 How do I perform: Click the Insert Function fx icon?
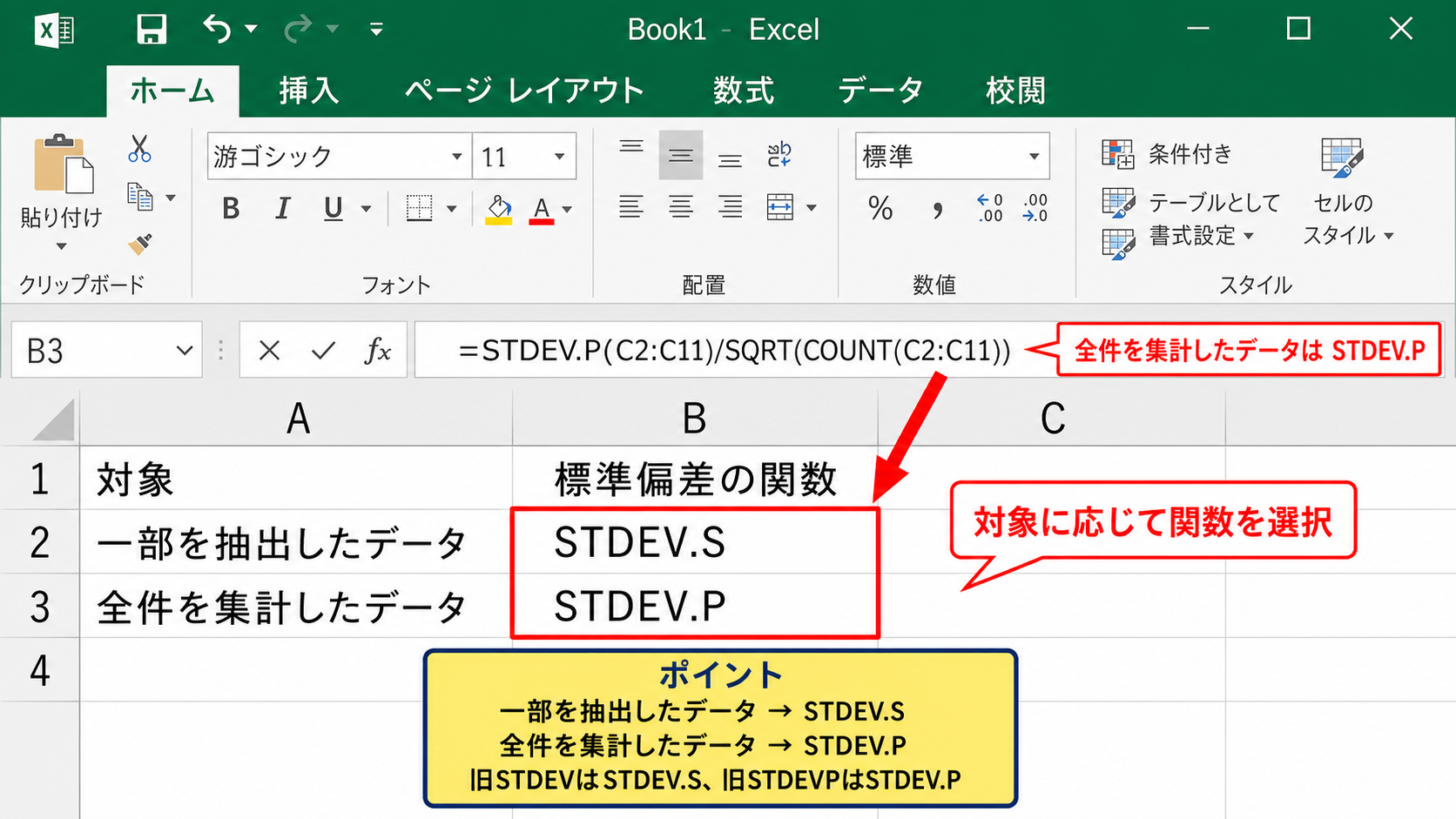tap(377, 351)
